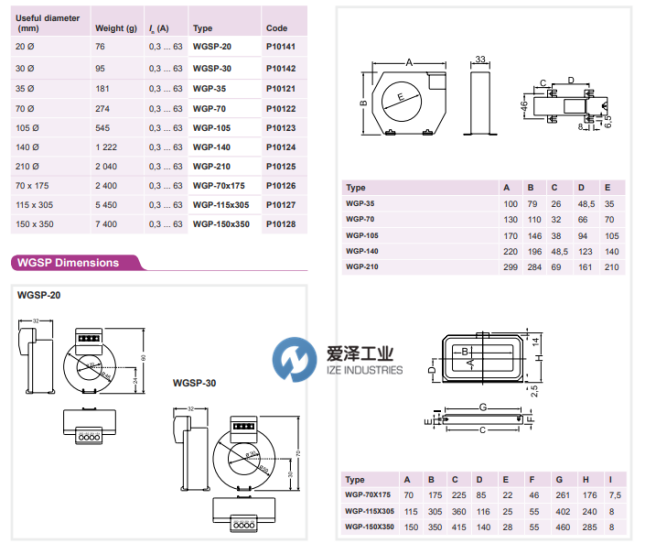Select the WGP-150x350 type cell

[220, 225]
